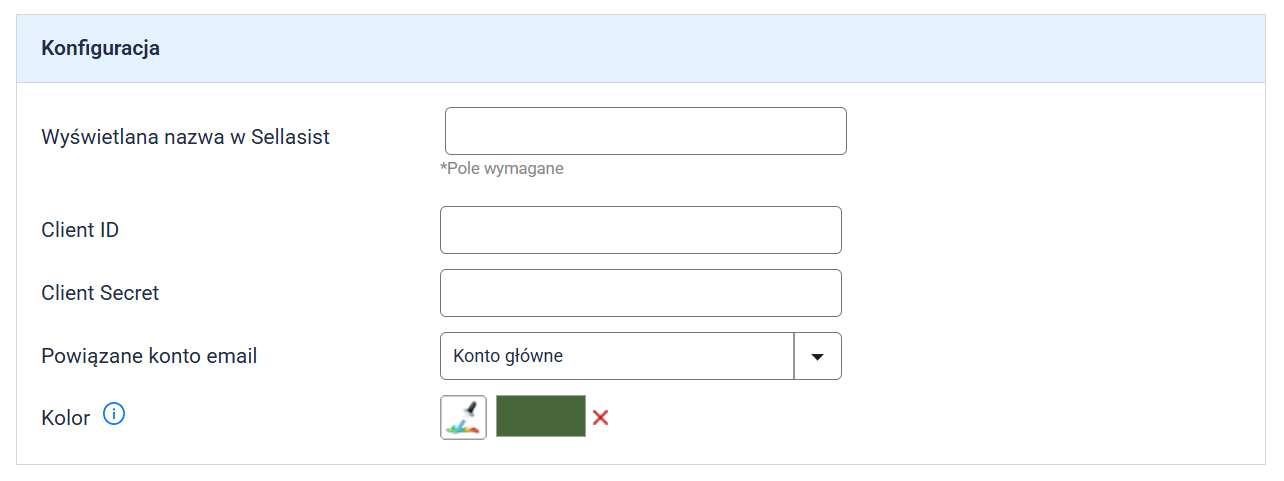The height and width of the screenshot is (481, 1284).
Task: Open the color picker paintbrush icon
Action: (x=463, y=417)
